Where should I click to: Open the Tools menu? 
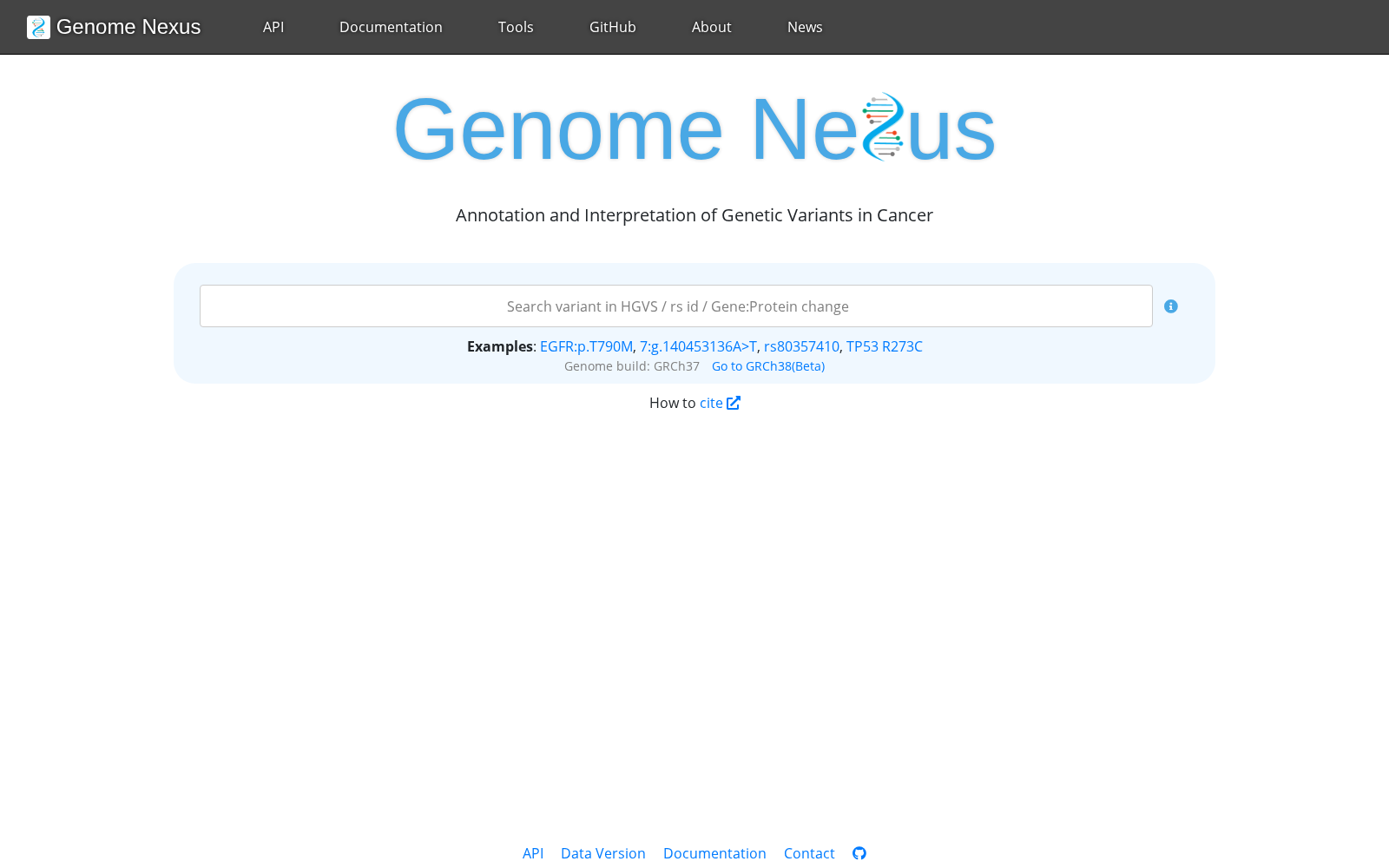pos(516,27)
